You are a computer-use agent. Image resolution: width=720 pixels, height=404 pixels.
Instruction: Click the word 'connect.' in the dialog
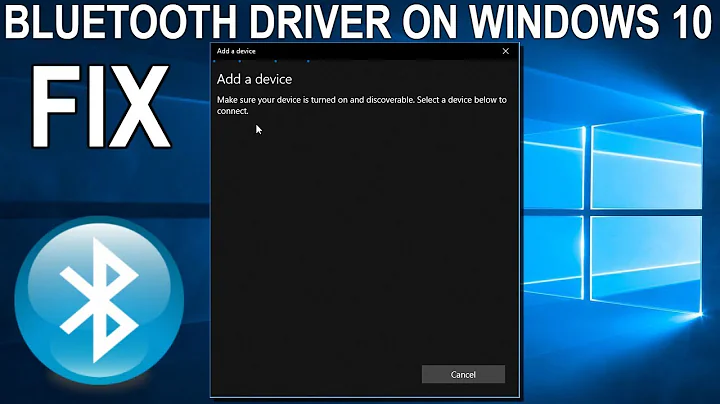tap(232, 111)
